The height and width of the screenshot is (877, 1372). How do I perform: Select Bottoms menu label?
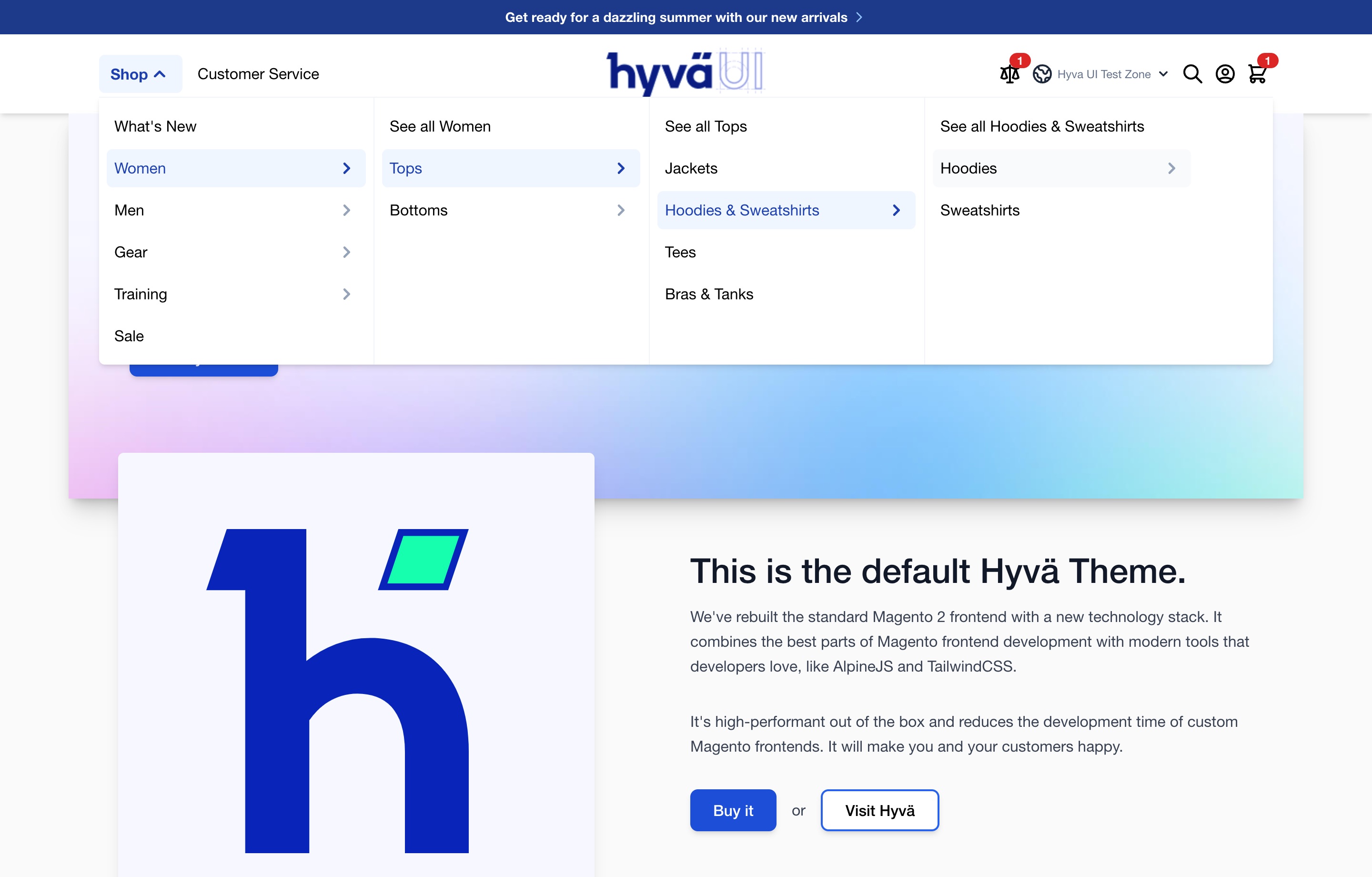tap(419, 210)
